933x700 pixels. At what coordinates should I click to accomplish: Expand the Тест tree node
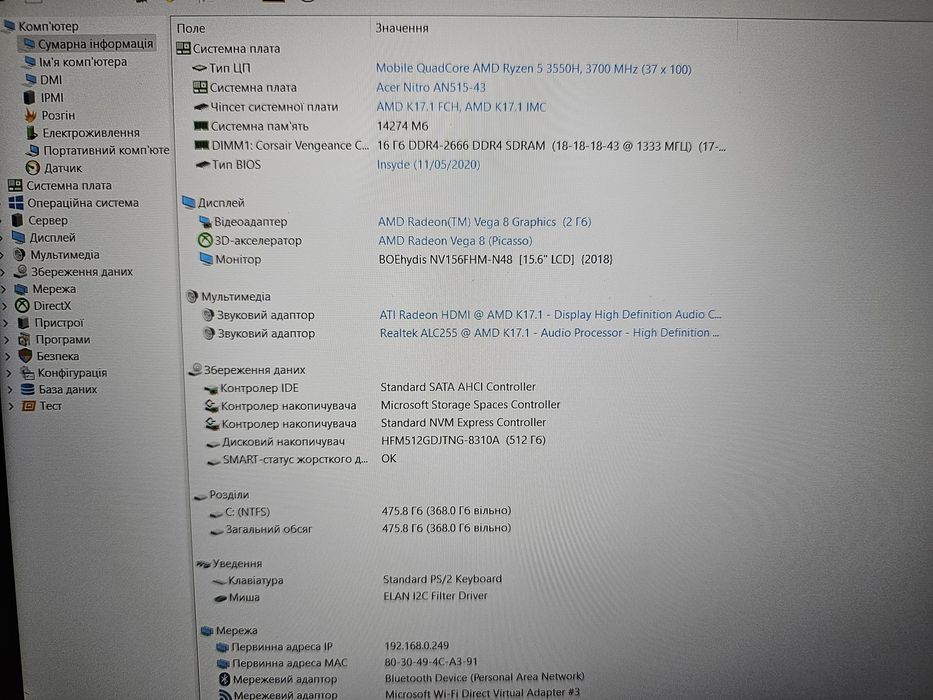(x=11, y=406)
